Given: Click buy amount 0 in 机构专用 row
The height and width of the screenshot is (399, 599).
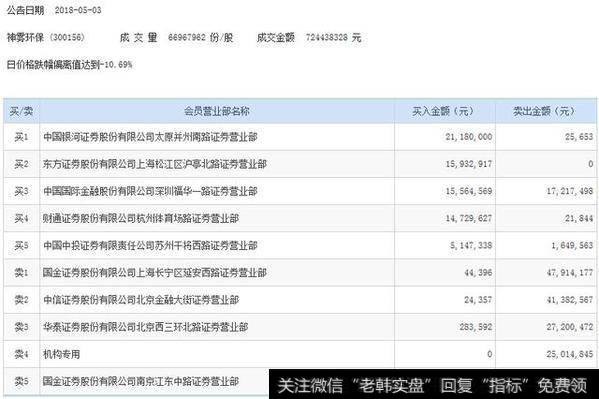Looking at the screenshot, I should click(x=490, y=354).
